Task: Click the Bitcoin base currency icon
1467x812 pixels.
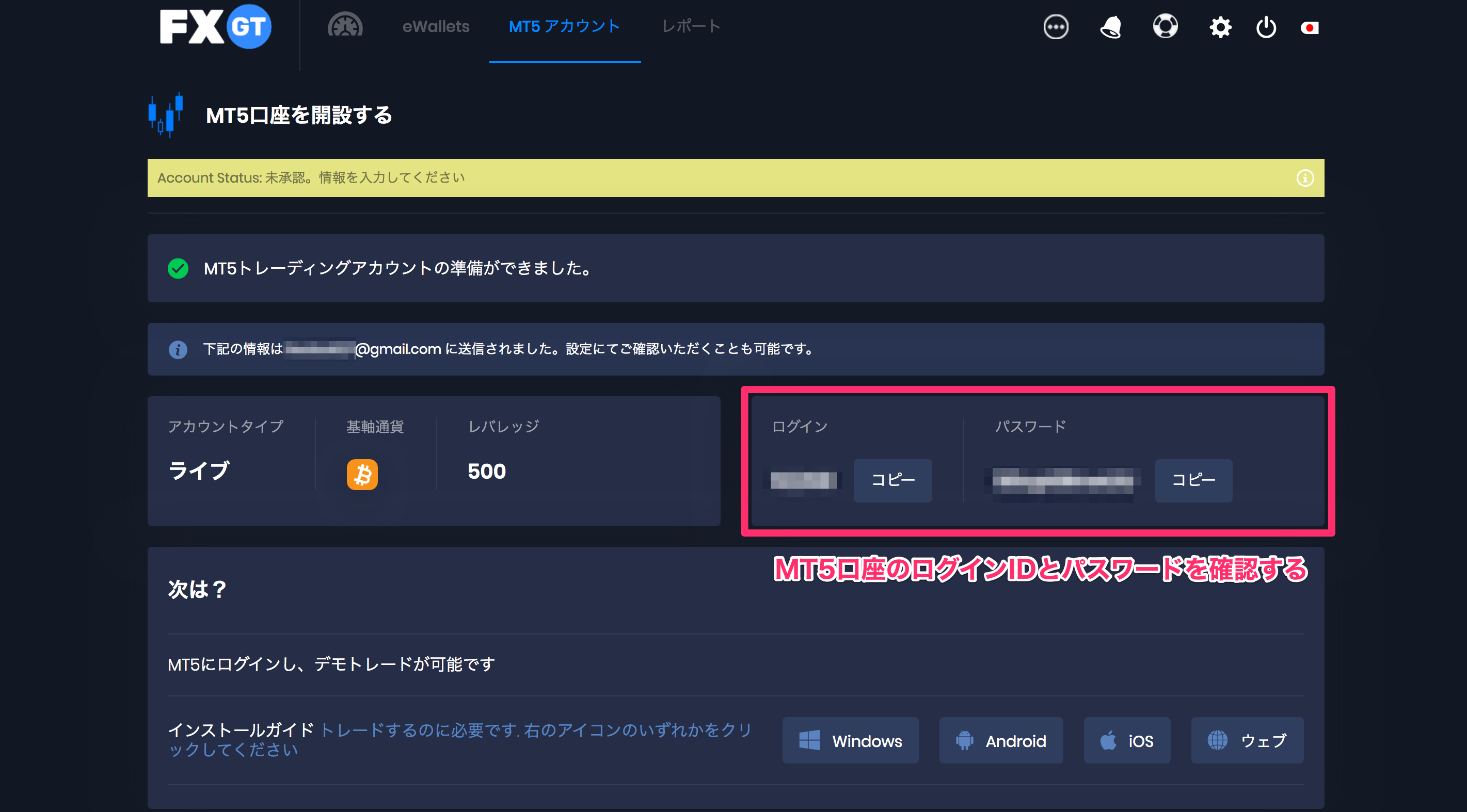Action: point(362,474)
